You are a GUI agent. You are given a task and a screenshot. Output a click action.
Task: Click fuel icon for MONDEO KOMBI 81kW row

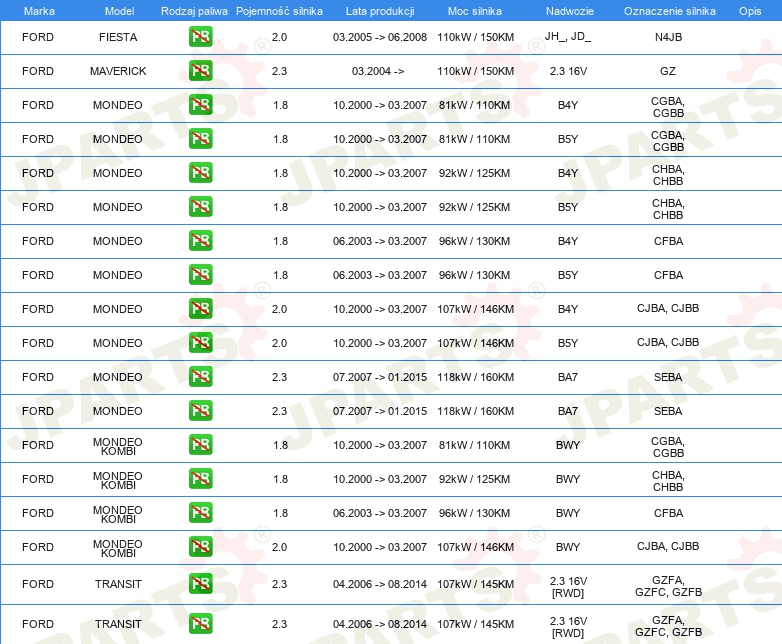[200, 445]
